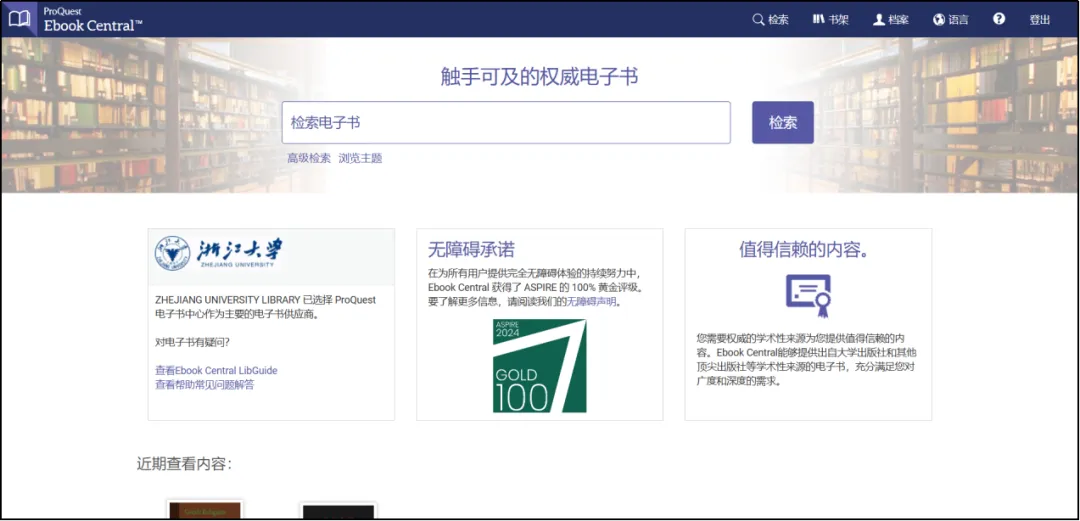Open the 书架 bookshelf menu
Screen dimensions: 1080x521
point(830,20)
